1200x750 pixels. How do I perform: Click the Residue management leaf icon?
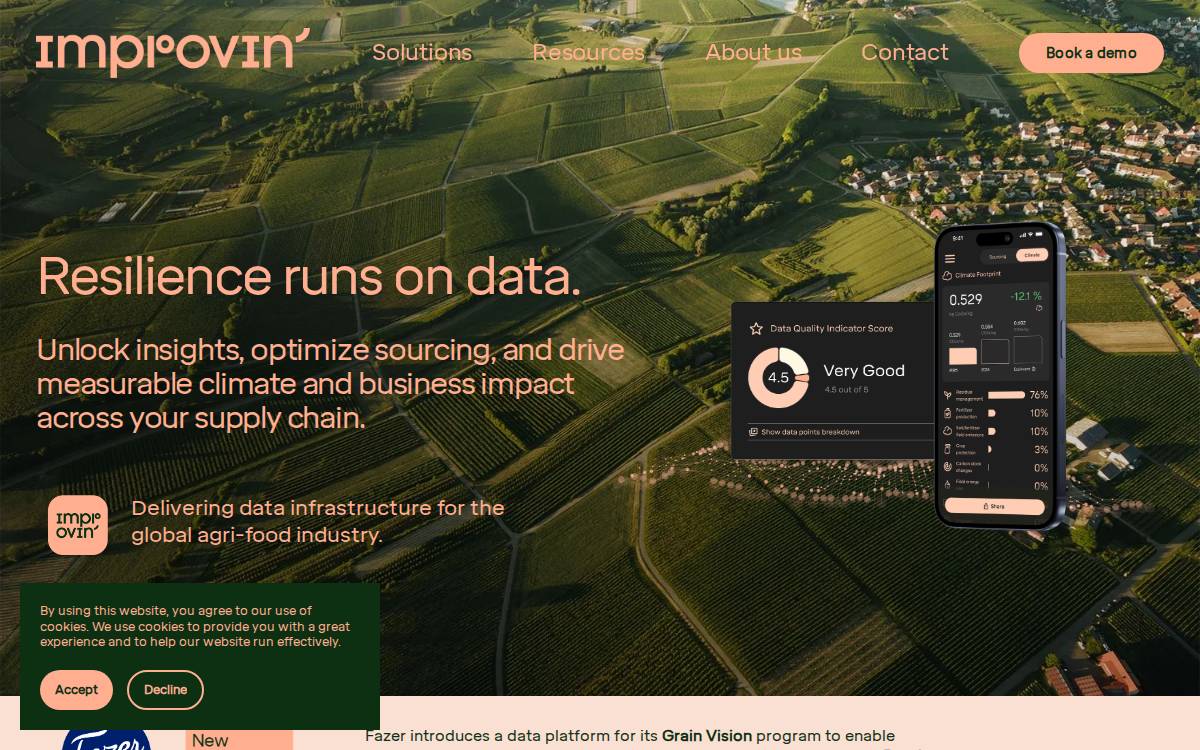click(948, 395)
